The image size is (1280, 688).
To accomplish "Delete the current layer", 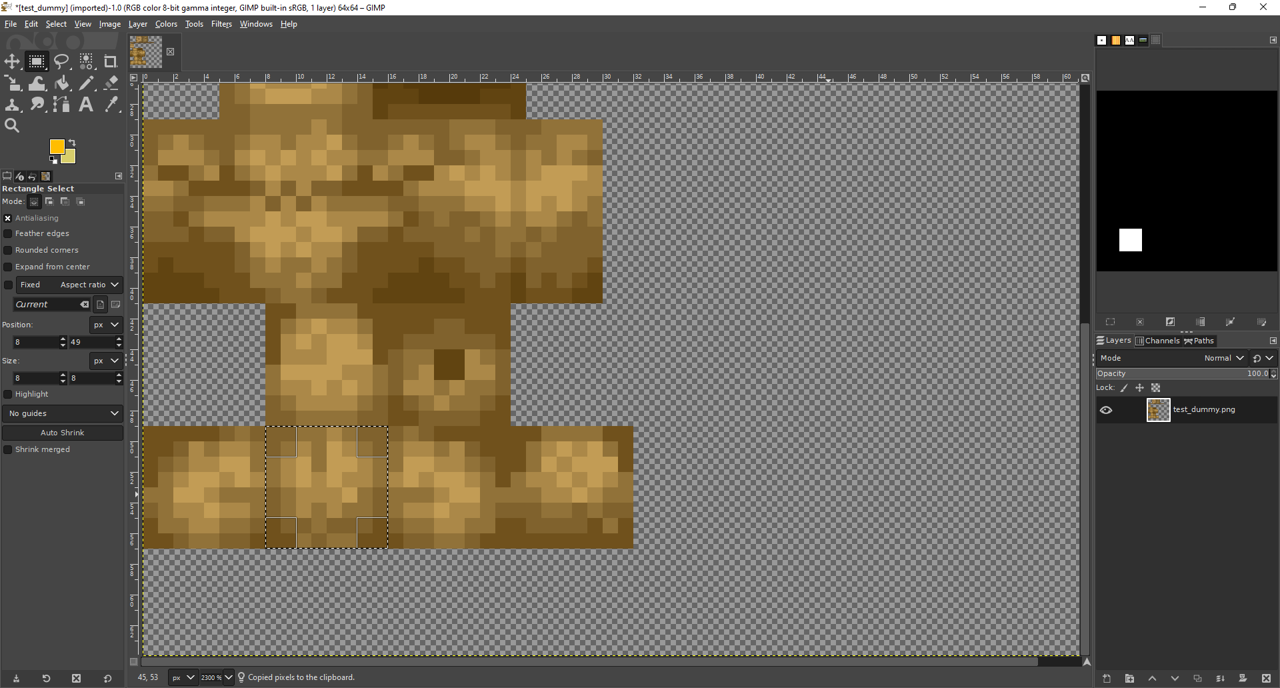I will [1265, 679].
